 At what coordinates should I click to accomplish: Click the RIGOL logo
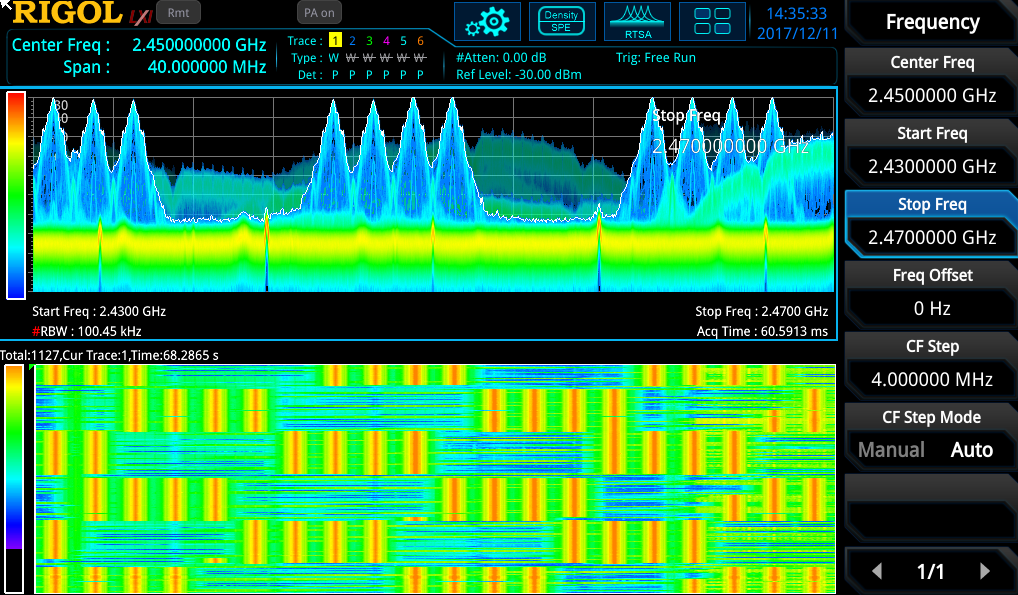pyautogui.click(x=68, y=13)
